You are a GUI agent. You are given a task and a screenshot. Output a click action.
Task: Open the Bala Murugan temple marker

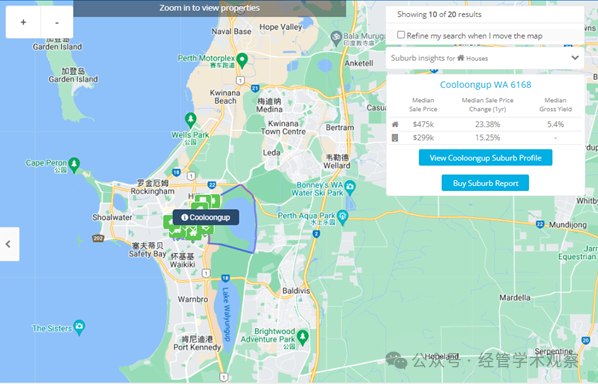point(336,37)
